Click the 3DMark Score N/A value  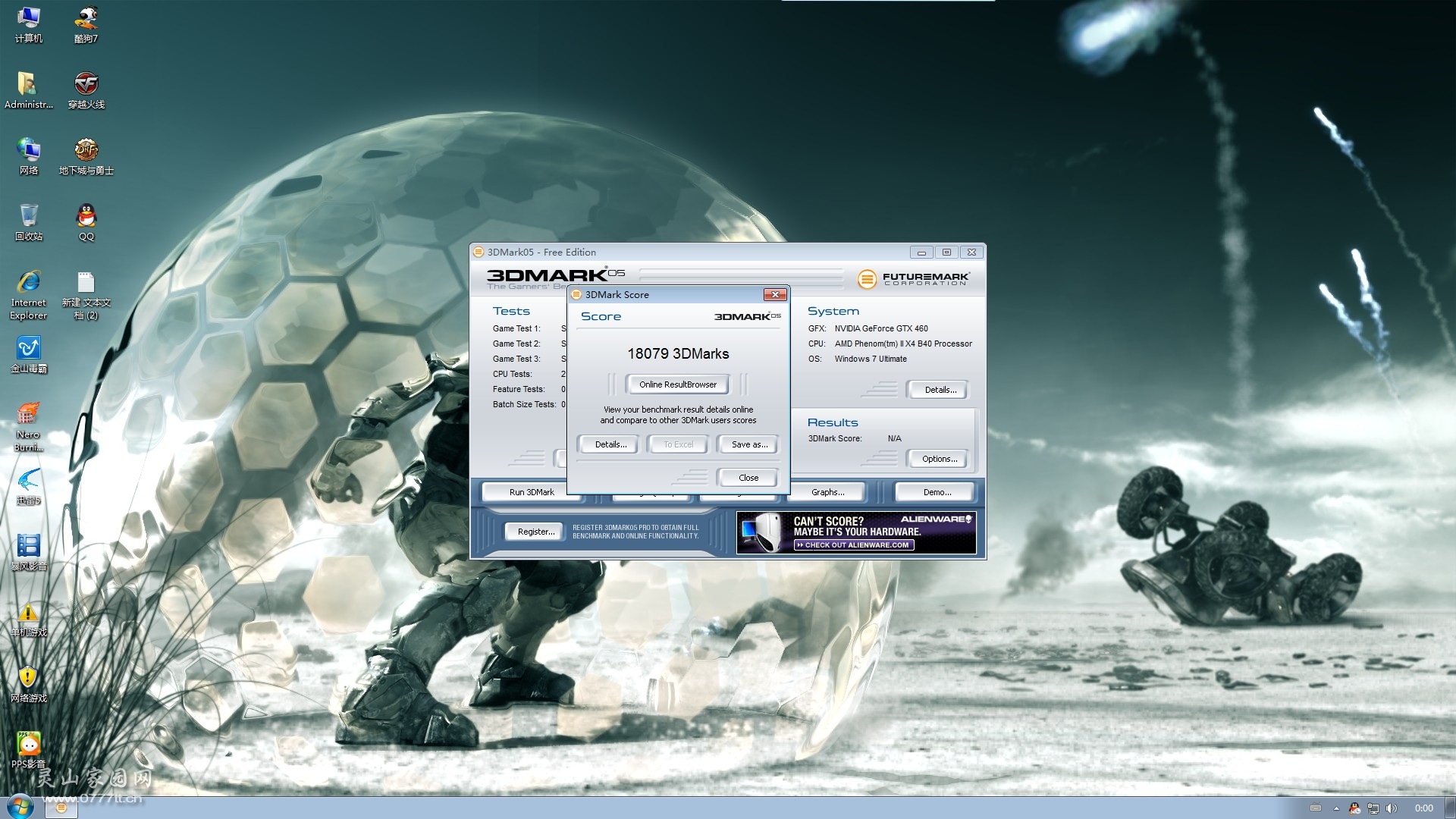[x=895, y=438]
